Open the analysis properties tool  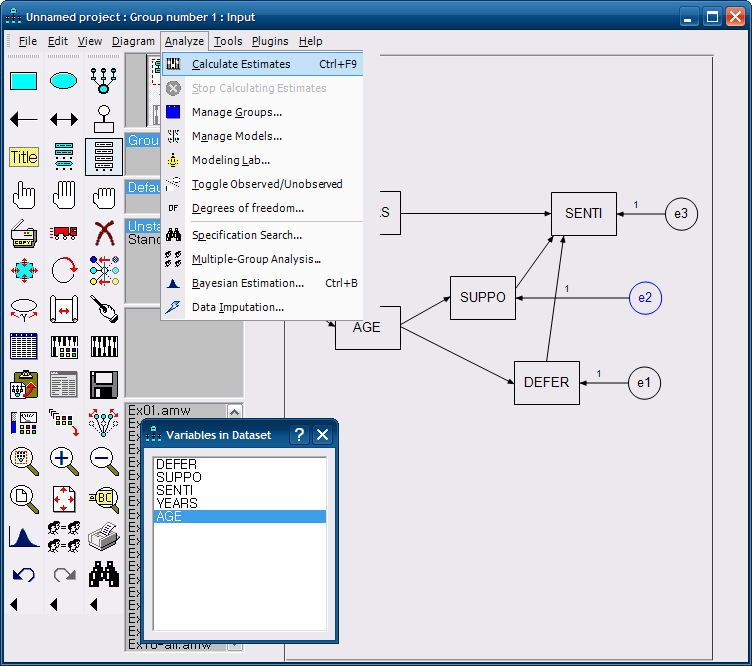[x=63, y=347]
